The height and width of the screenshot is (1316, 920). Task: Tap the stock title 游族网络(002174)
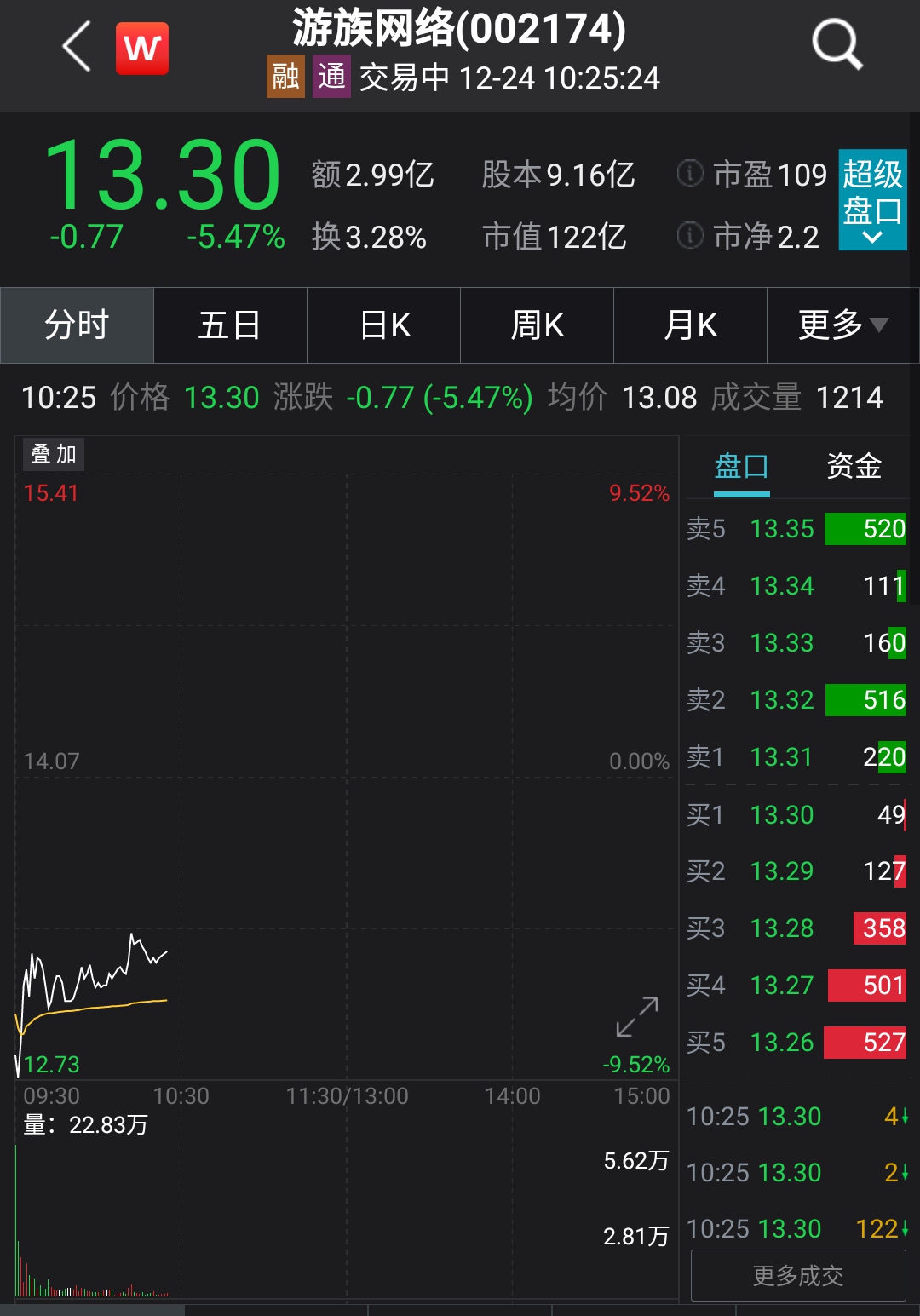tap(459, 28)
